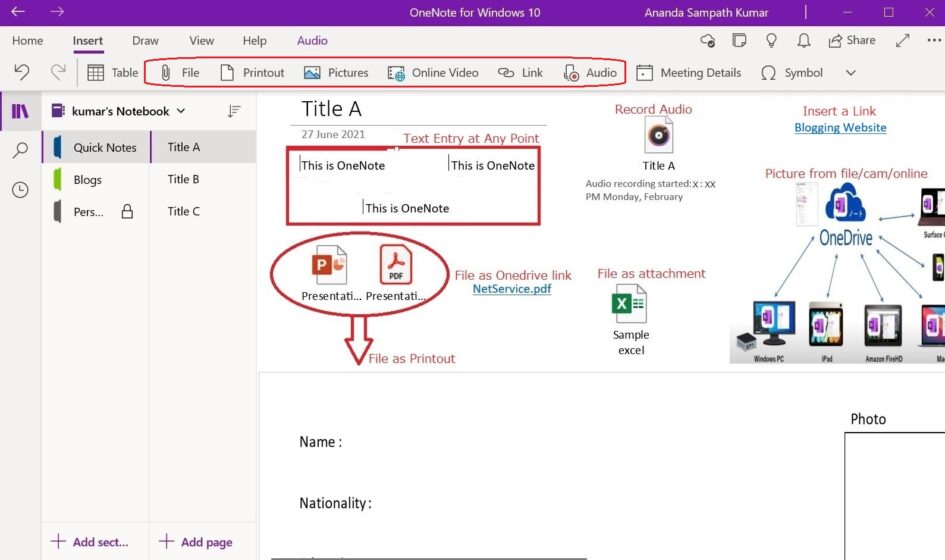
Task: Open the NetService.pdf link
Action: coord(512,289)
